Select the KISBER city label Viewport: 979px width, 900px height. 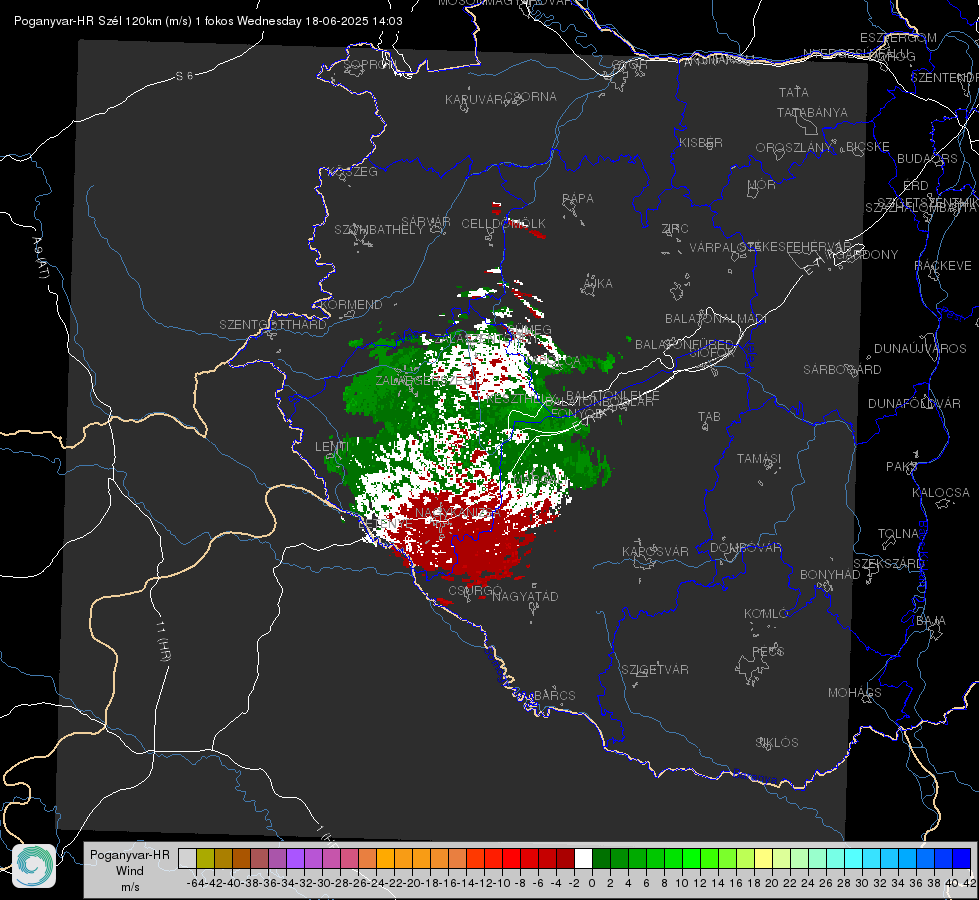[x=701, y=142]
